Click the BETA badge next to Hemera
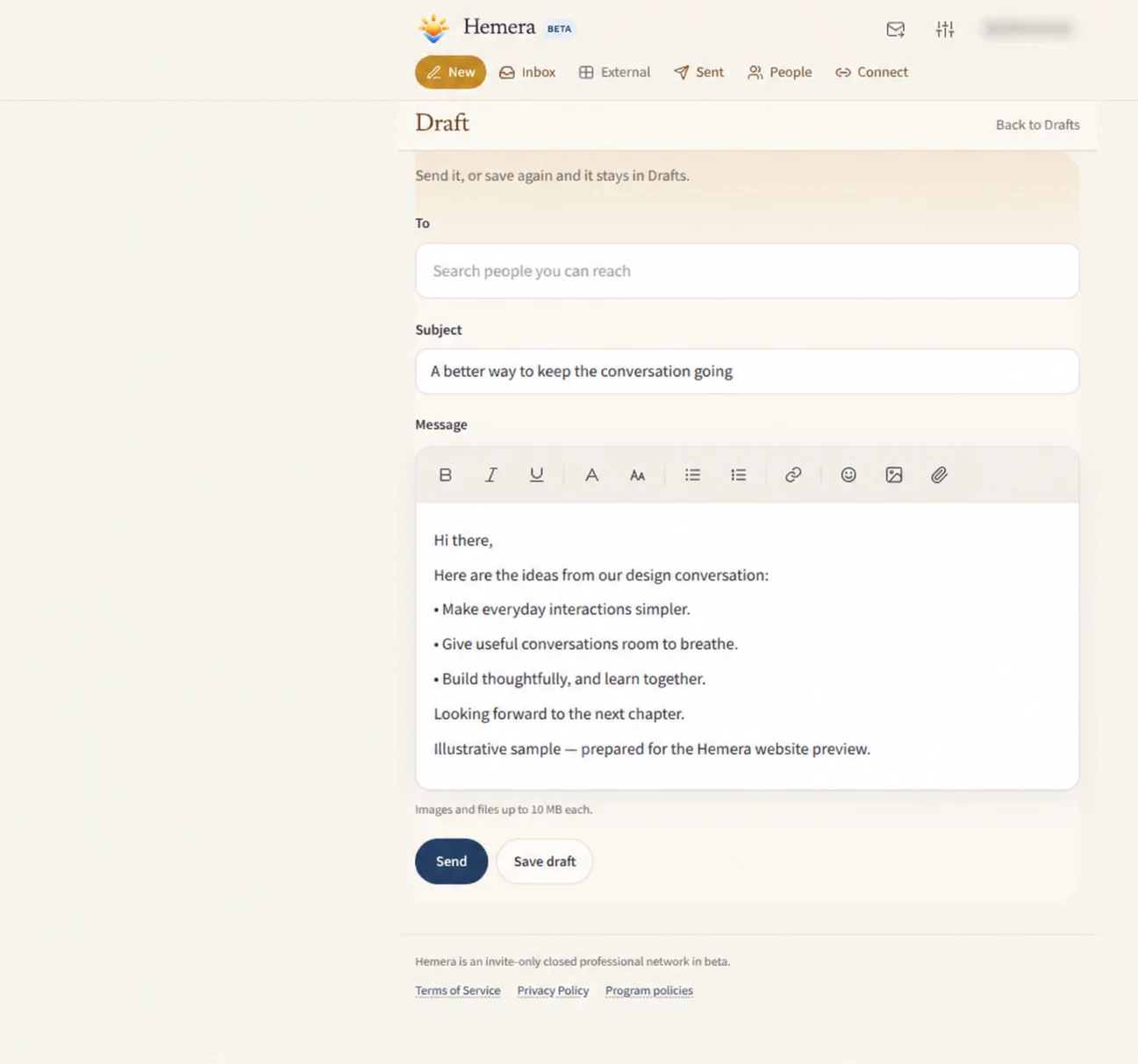Screen dimensions: 1138x1064 click(559, 28)
